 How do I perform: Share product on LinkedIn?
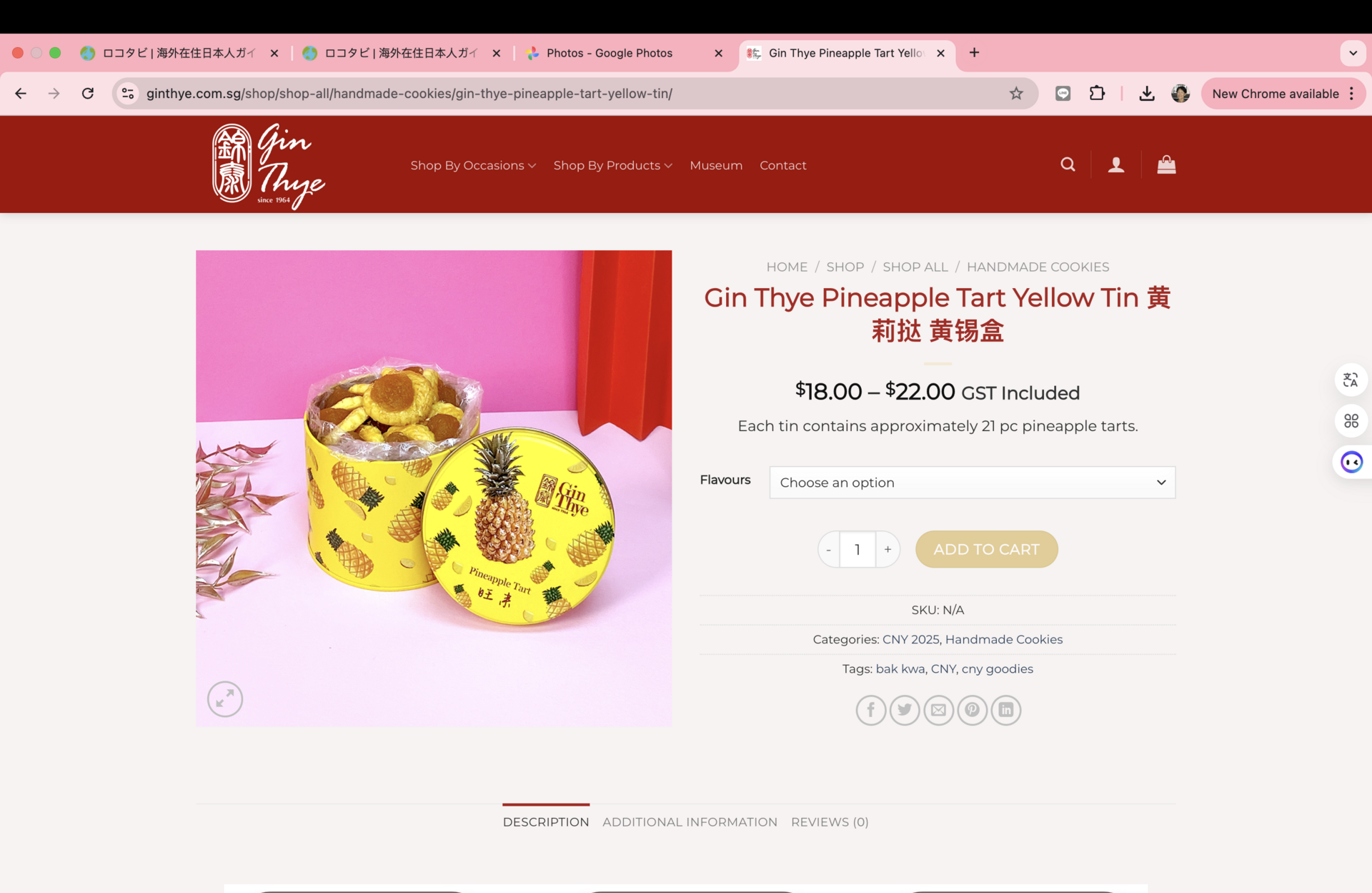coord(1005,710)
